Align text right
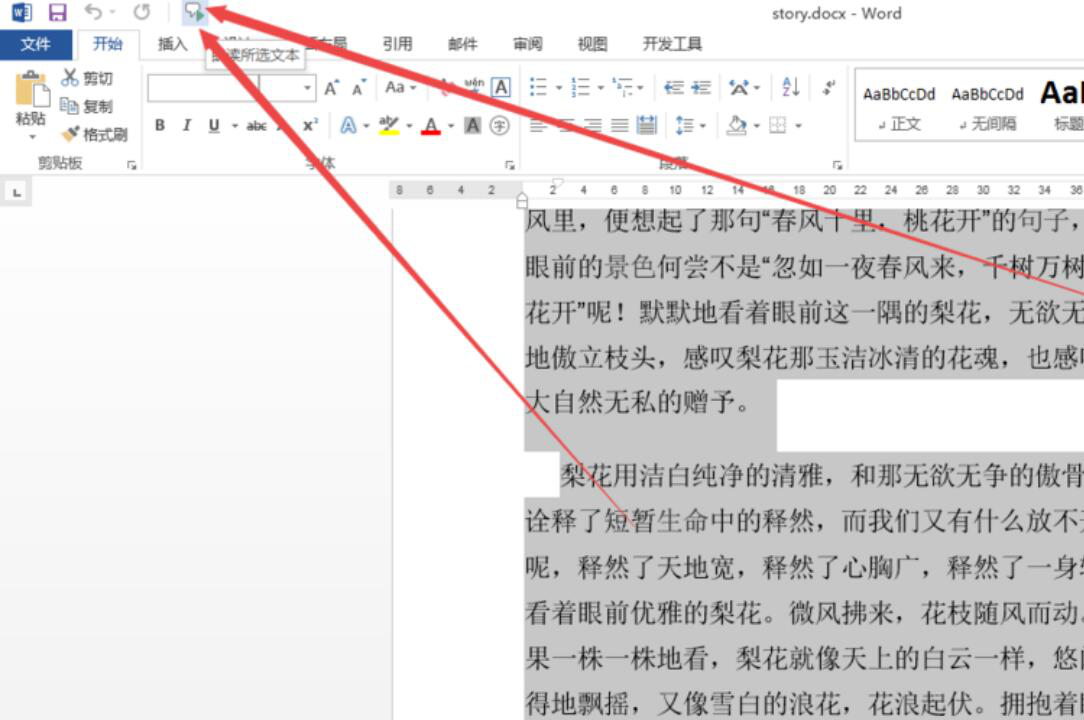1084x720 pixels. pos(592,125)
